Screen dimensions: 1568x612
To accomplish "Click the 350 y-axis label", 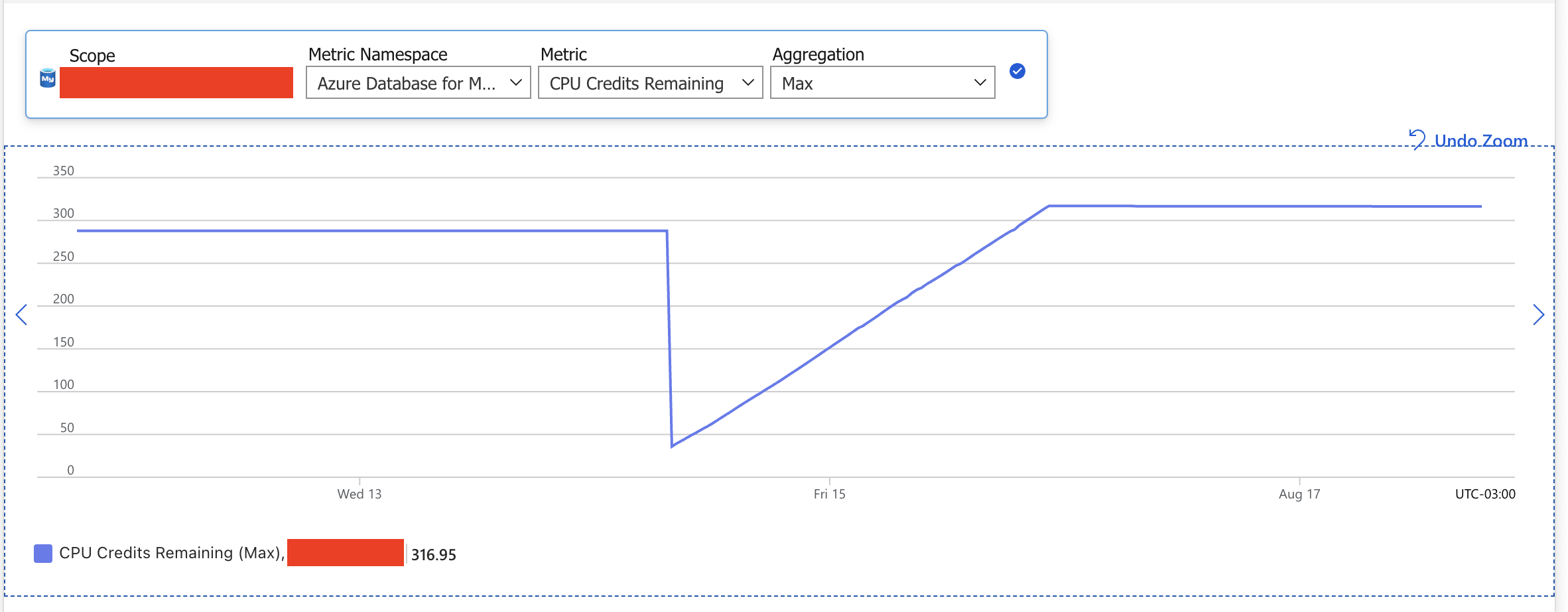I will pos(64,171).
